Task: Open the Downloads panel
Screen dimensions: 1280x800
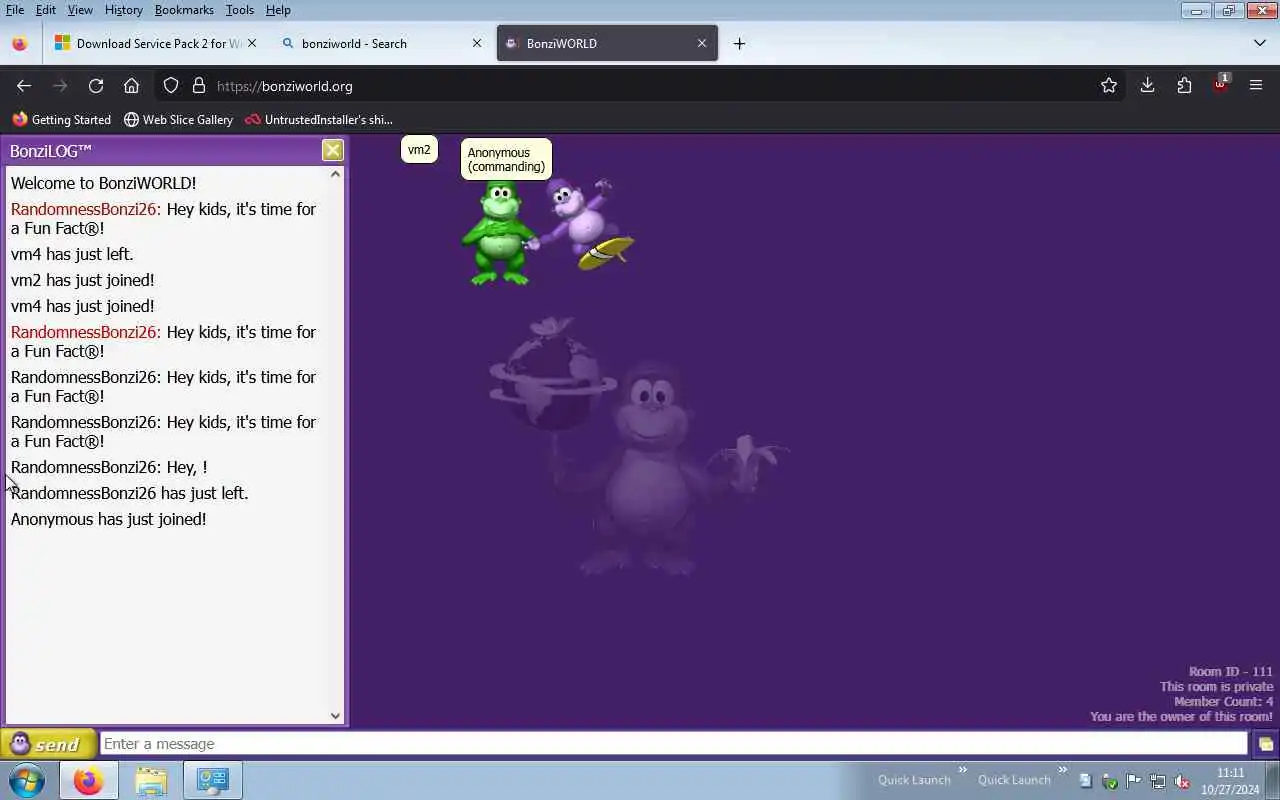Action: point(1147,86)
